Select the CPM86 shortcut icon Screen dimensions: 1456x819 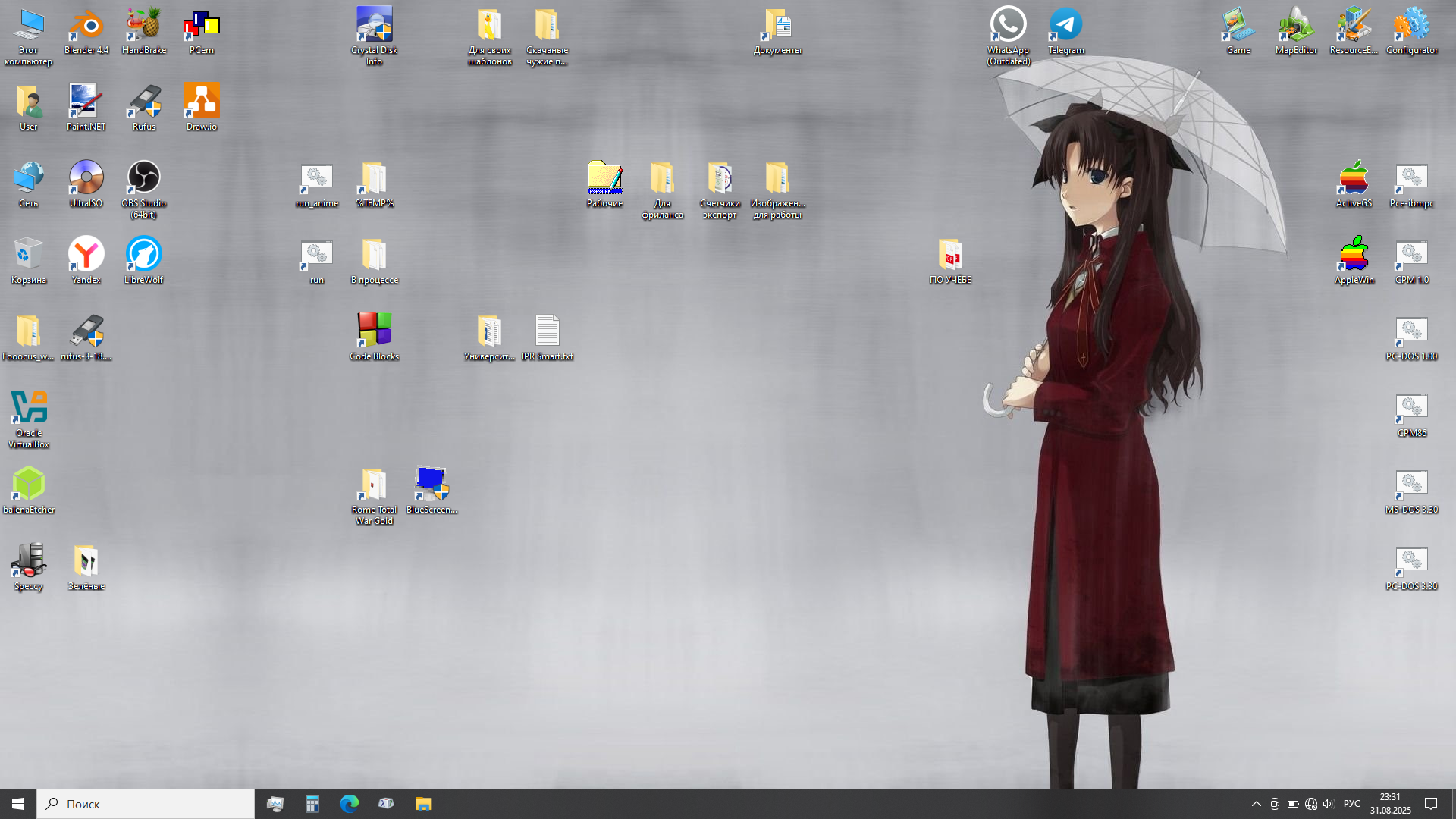click(x=1411, y=414)
